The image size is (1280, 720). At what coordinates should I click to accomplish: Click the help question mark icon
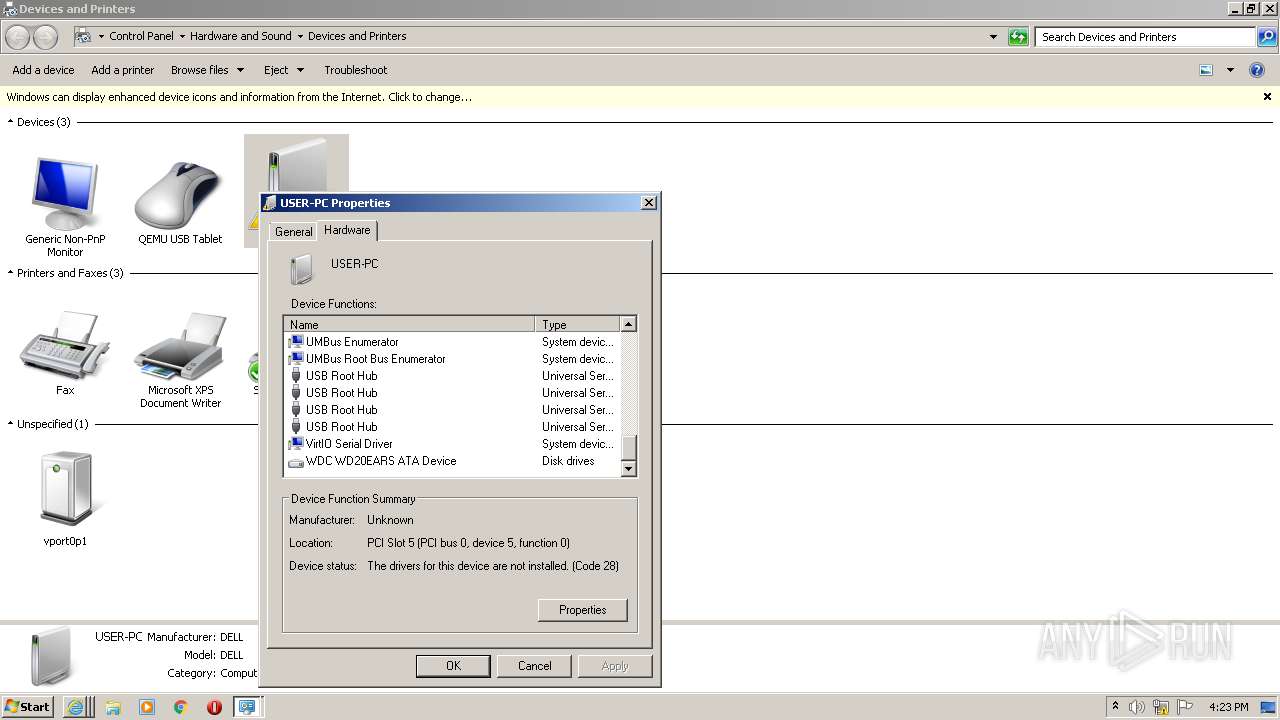[1257, 70]
